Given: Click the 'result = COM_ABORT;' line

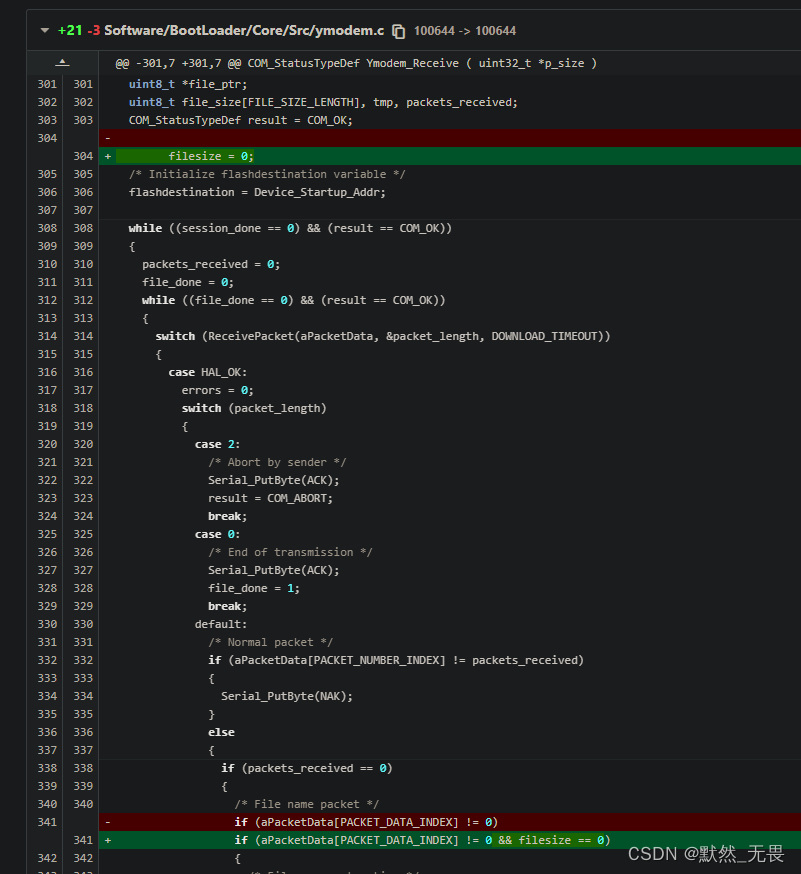Looking at the screenshot, I should (x=270, y=498).
